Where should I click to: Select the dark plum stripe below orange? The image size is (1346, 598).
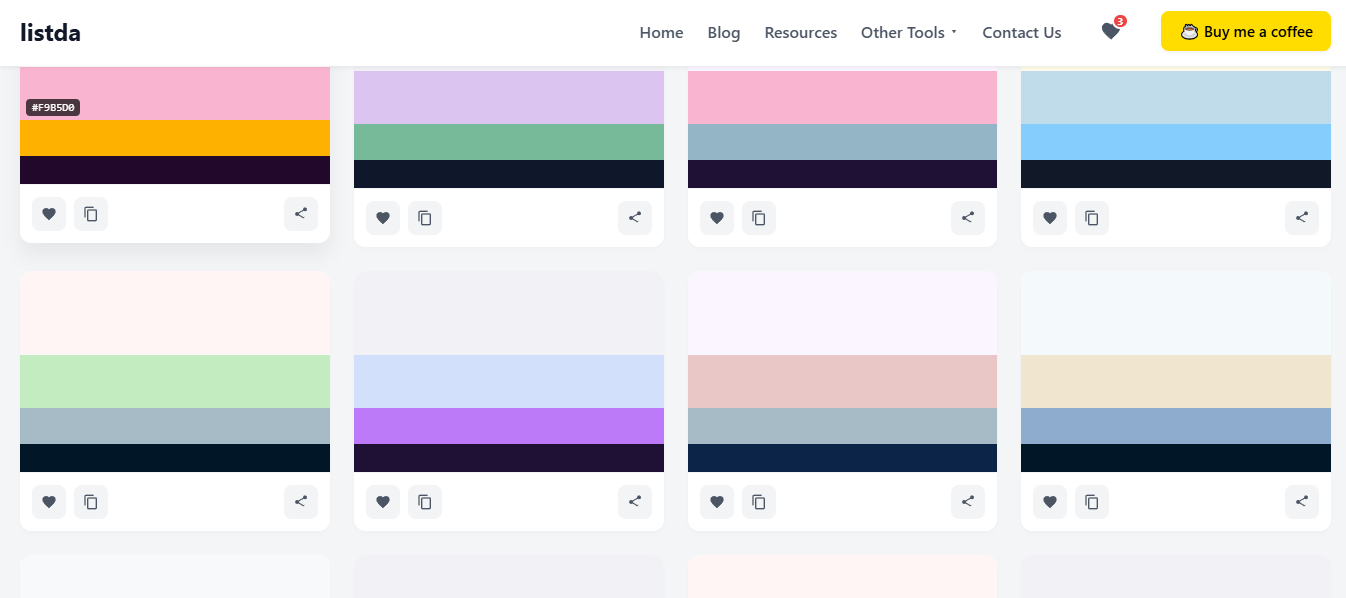coord(175,170)
